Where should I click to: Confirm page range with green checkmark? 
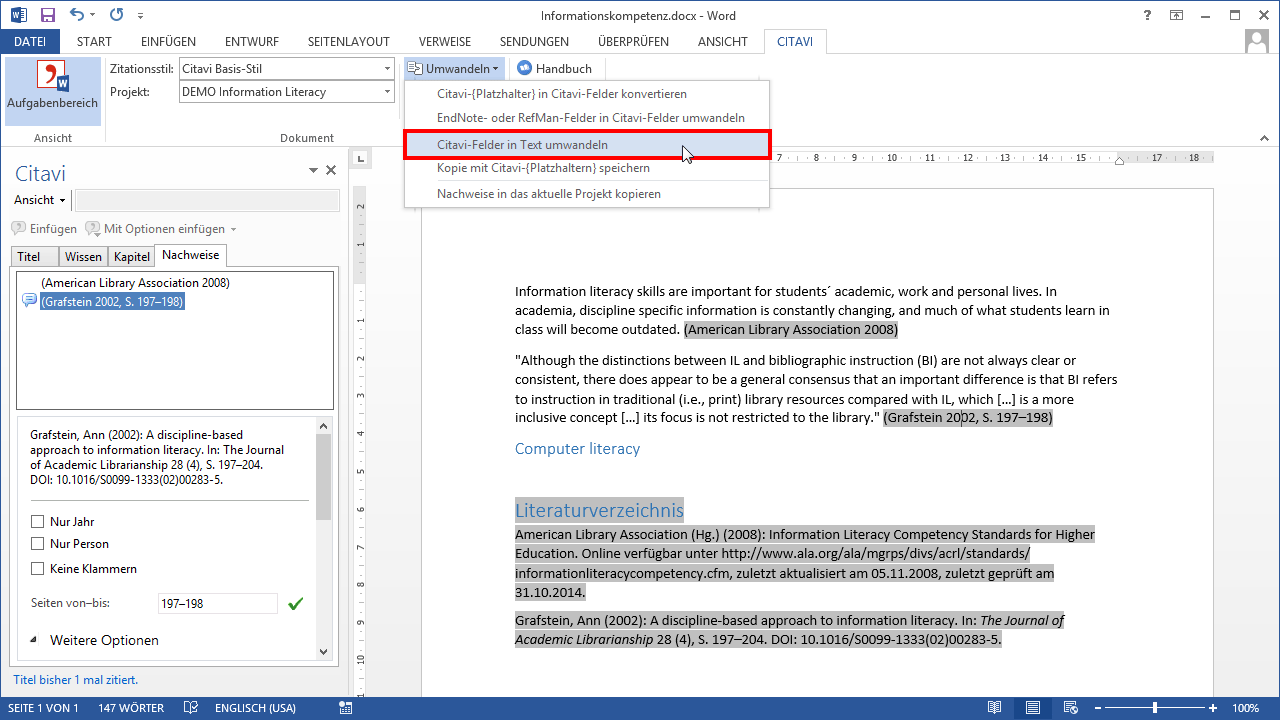point(295,604)
